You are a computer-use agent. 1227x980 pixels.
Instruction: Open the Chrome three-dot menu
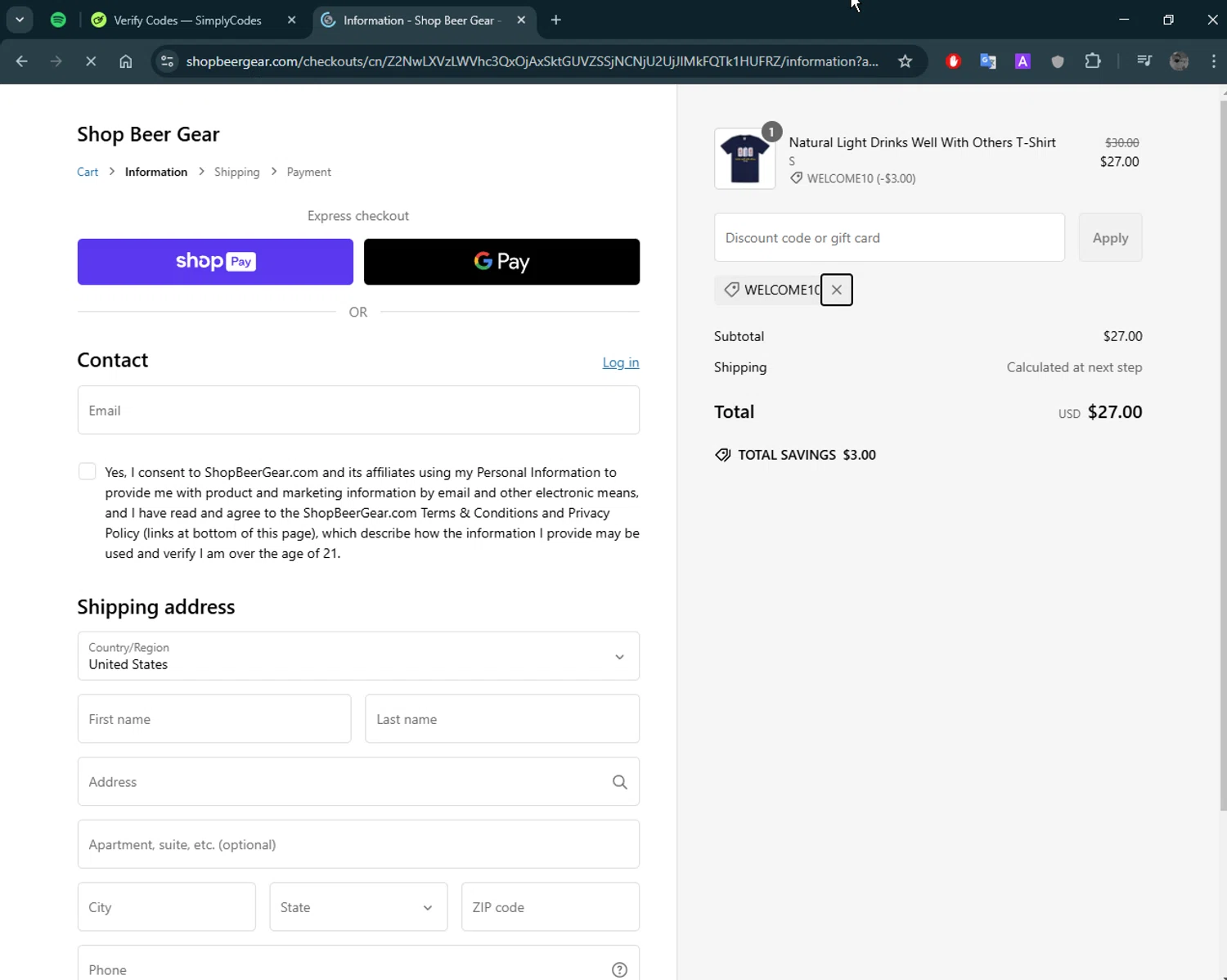pos(1213,61)
